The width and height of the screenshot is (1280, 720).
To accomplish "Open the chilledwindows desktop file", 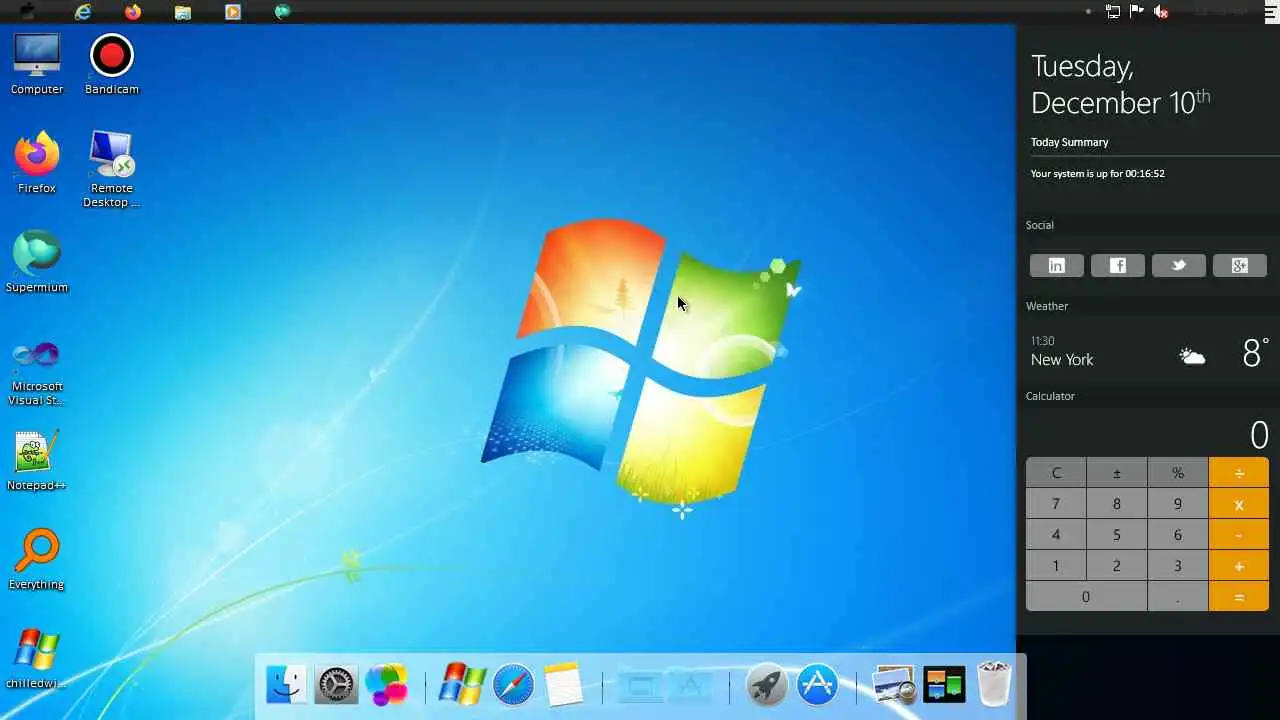I will pos(37,657).
